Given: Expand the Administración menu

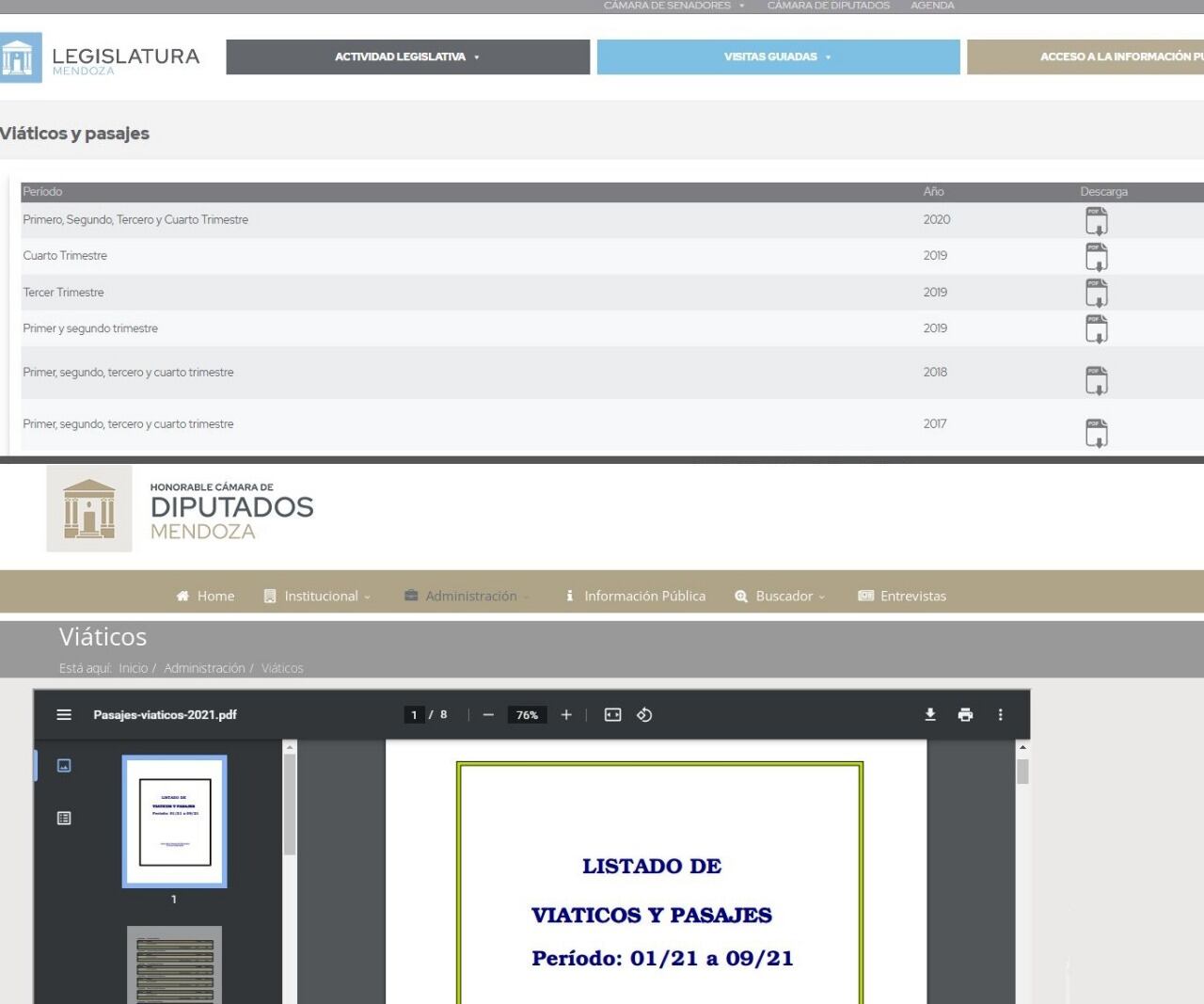Looking at the screenshot, I should pos(467,596).
